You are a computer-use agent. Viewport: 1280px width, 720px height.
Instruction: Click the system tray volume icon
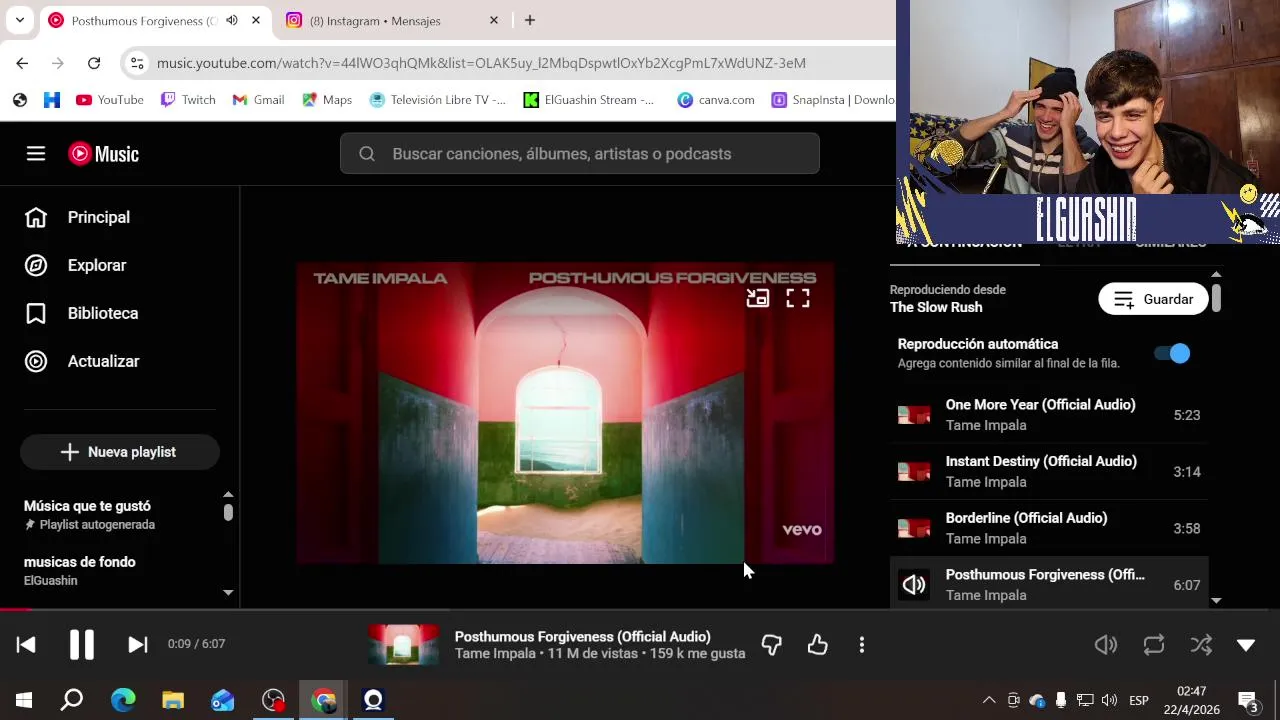pyautogui.click(x=1109, y=700)
